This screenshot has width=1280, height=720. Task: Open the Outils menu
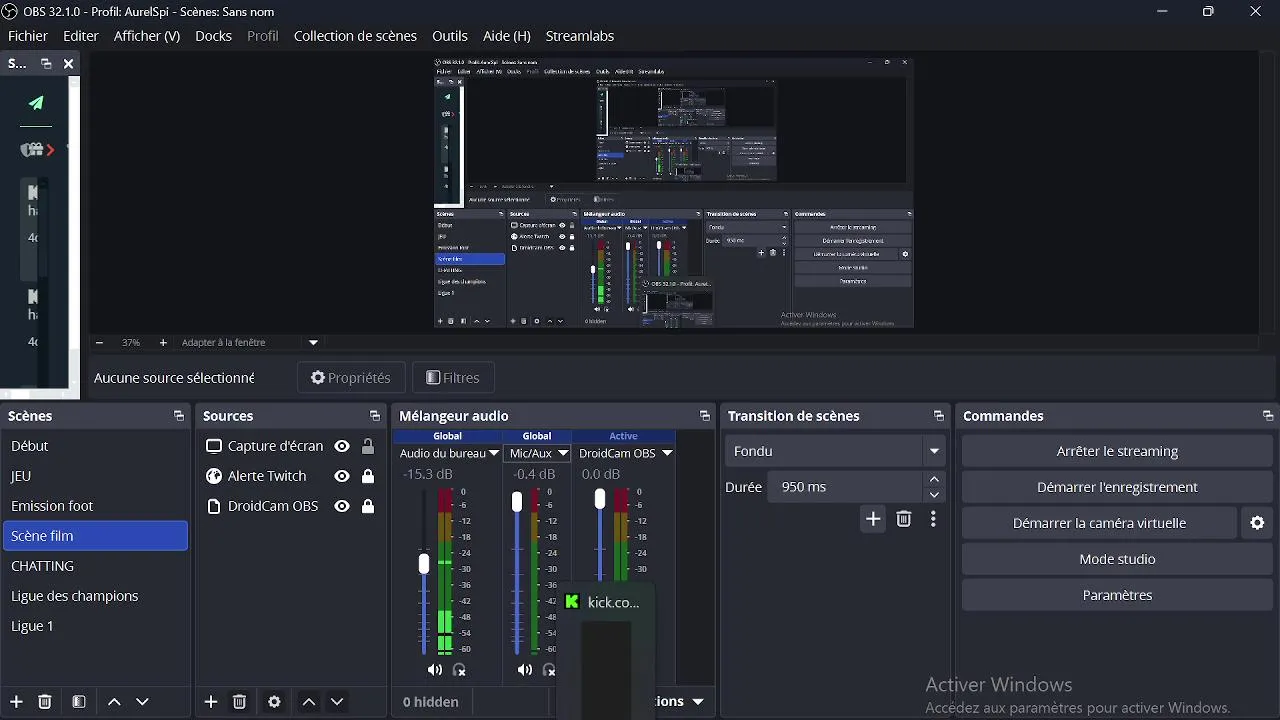(450, 36)
